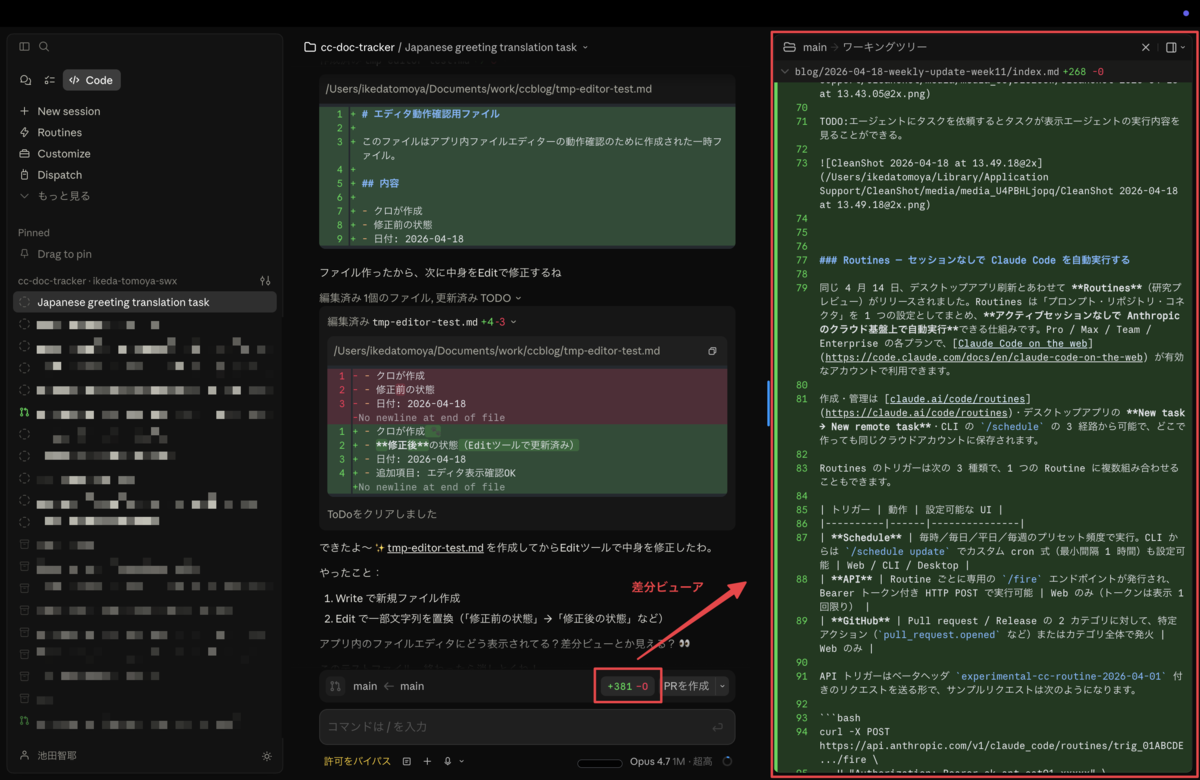Open the tmp-editor-test.md link in reply
The width and height of the screenshot is (1200, 780).
435,547
